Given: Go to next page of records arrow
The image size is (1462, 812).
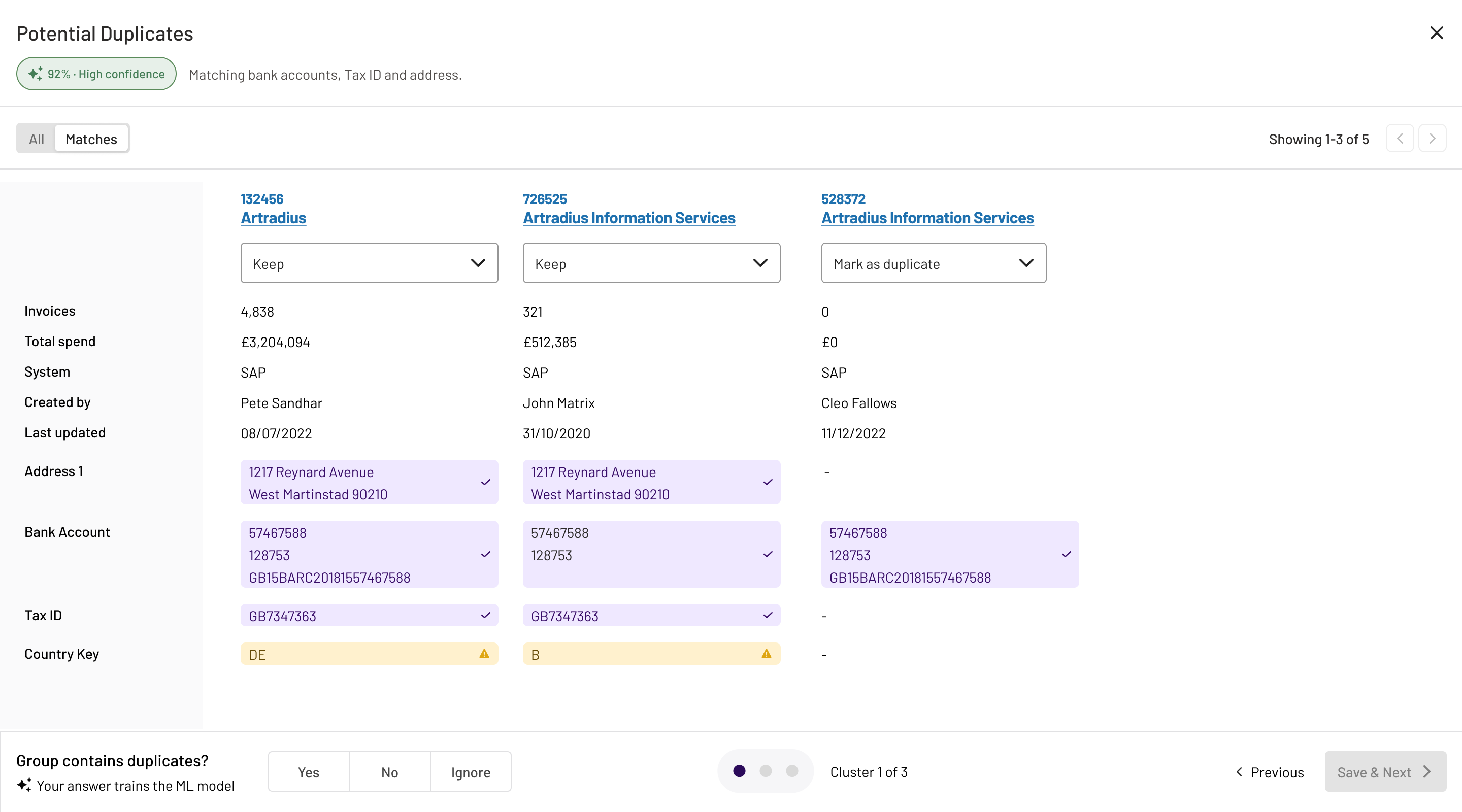Looking at the screenshot, I should [1432, 139].
